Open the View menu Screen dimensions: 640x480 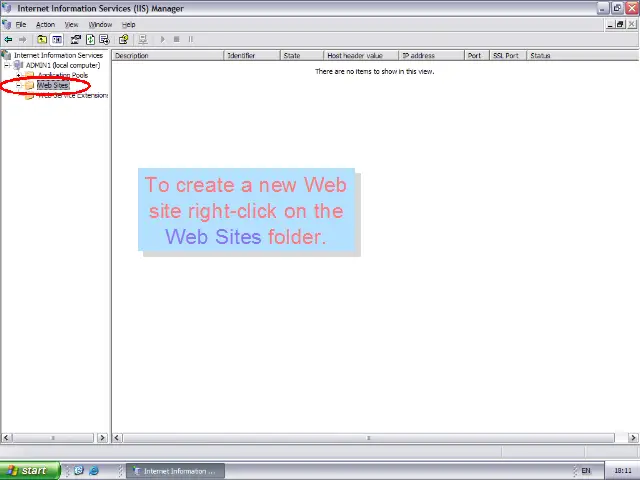(x=71, y=24)
